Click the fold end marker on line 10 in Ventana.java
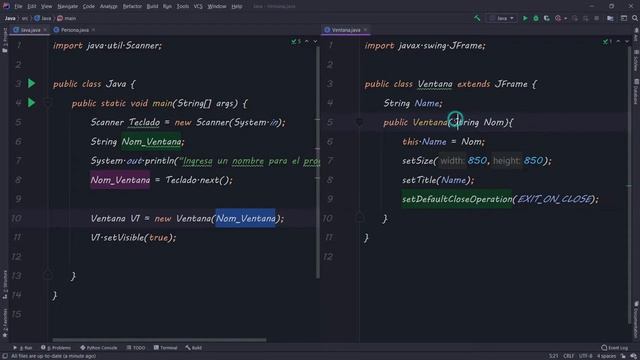640x360 pixels. click(x=359, y=218)
